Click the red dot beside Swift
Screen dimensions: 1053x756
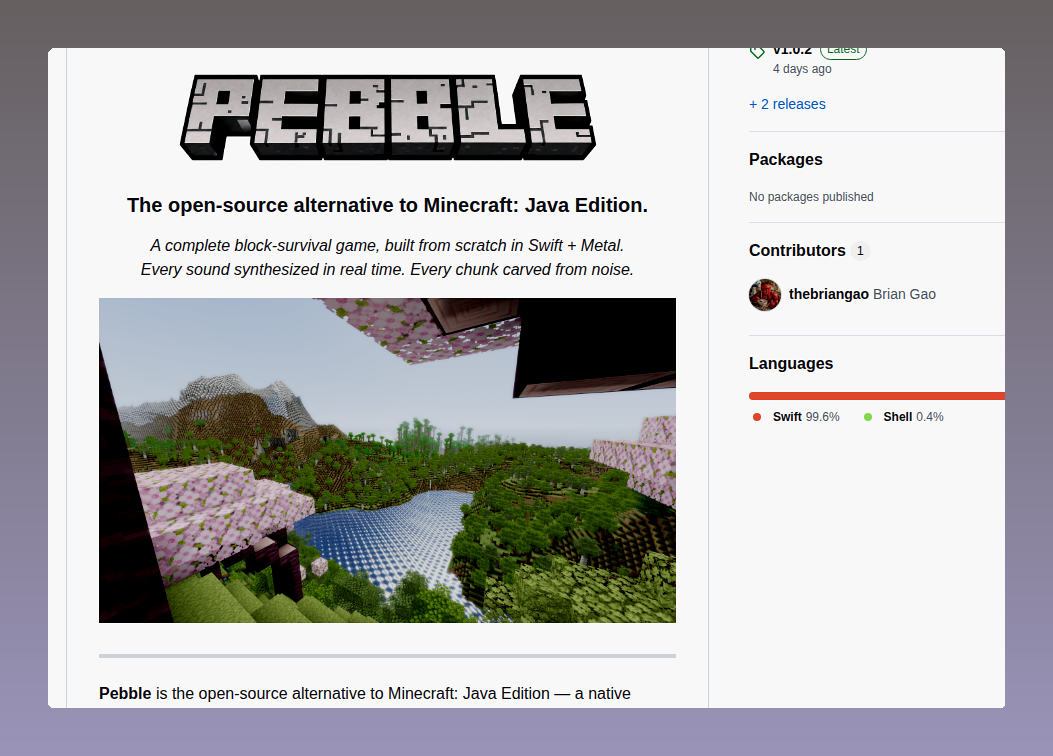757,417
